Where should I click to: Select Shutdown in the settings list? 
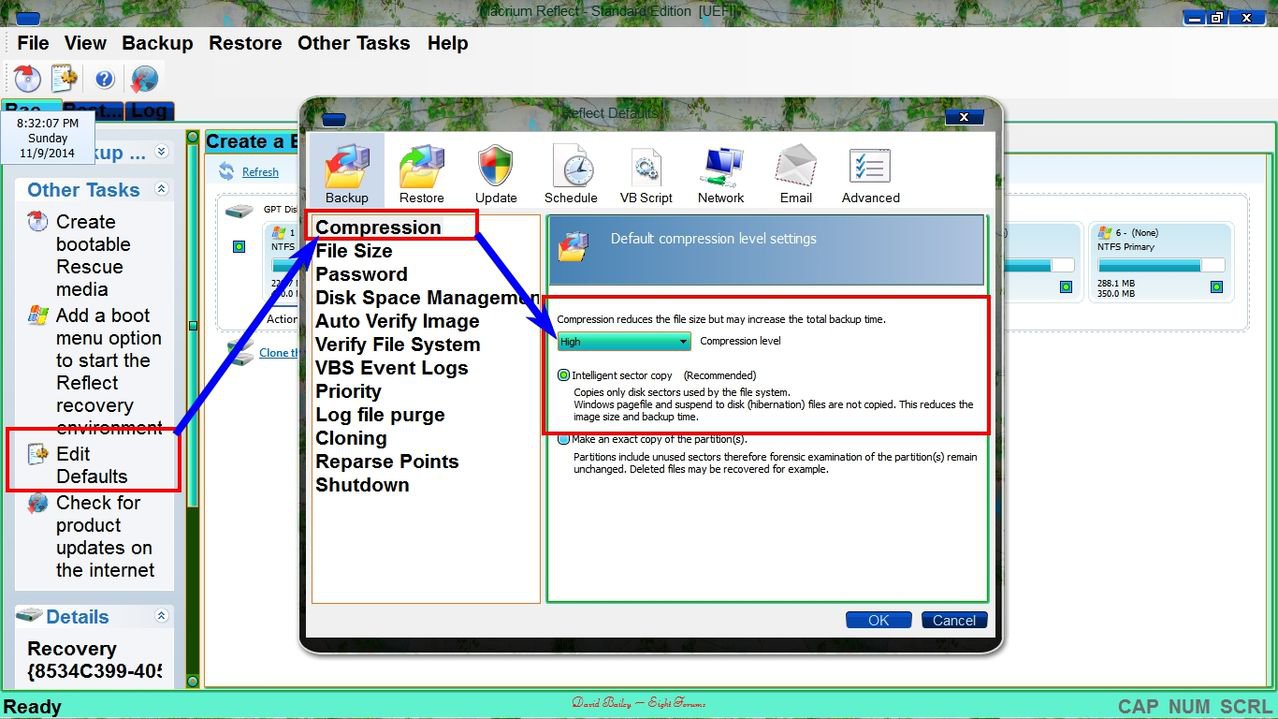point(362,485)
